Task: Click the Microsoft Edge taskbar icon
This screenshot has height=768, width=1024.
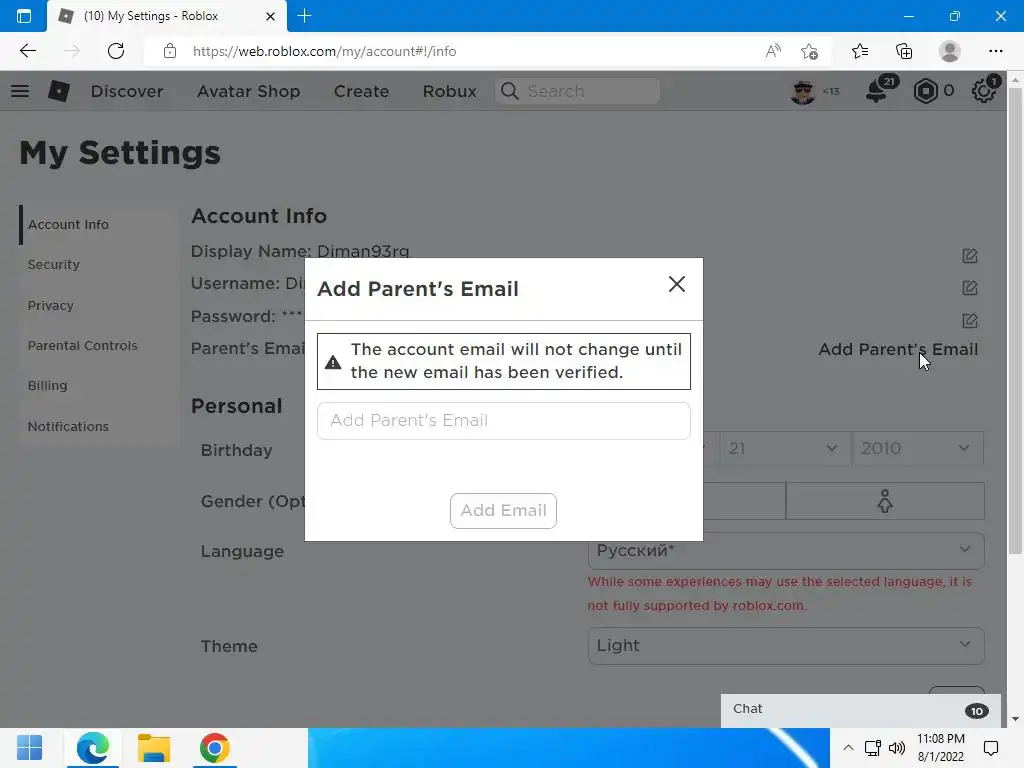Action: pyautogui.click(x=92, y=748)
